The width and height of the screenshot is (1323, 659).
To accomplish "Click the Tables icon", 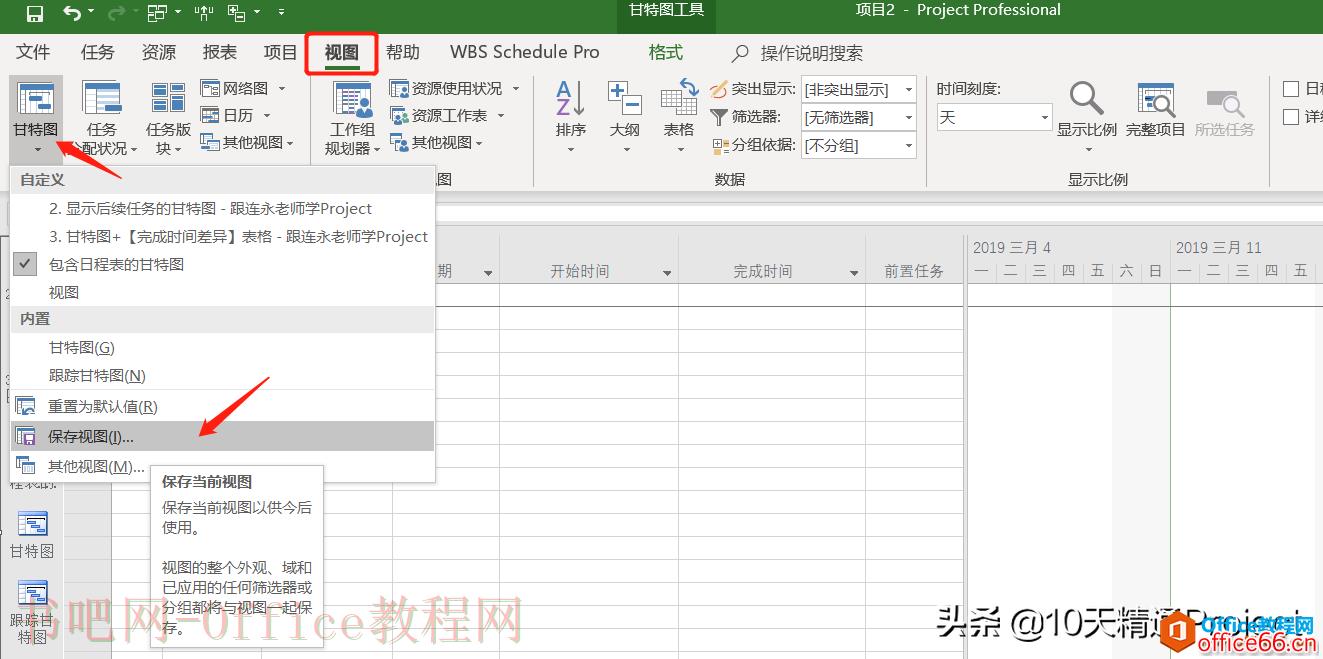I will click(679, 97).
